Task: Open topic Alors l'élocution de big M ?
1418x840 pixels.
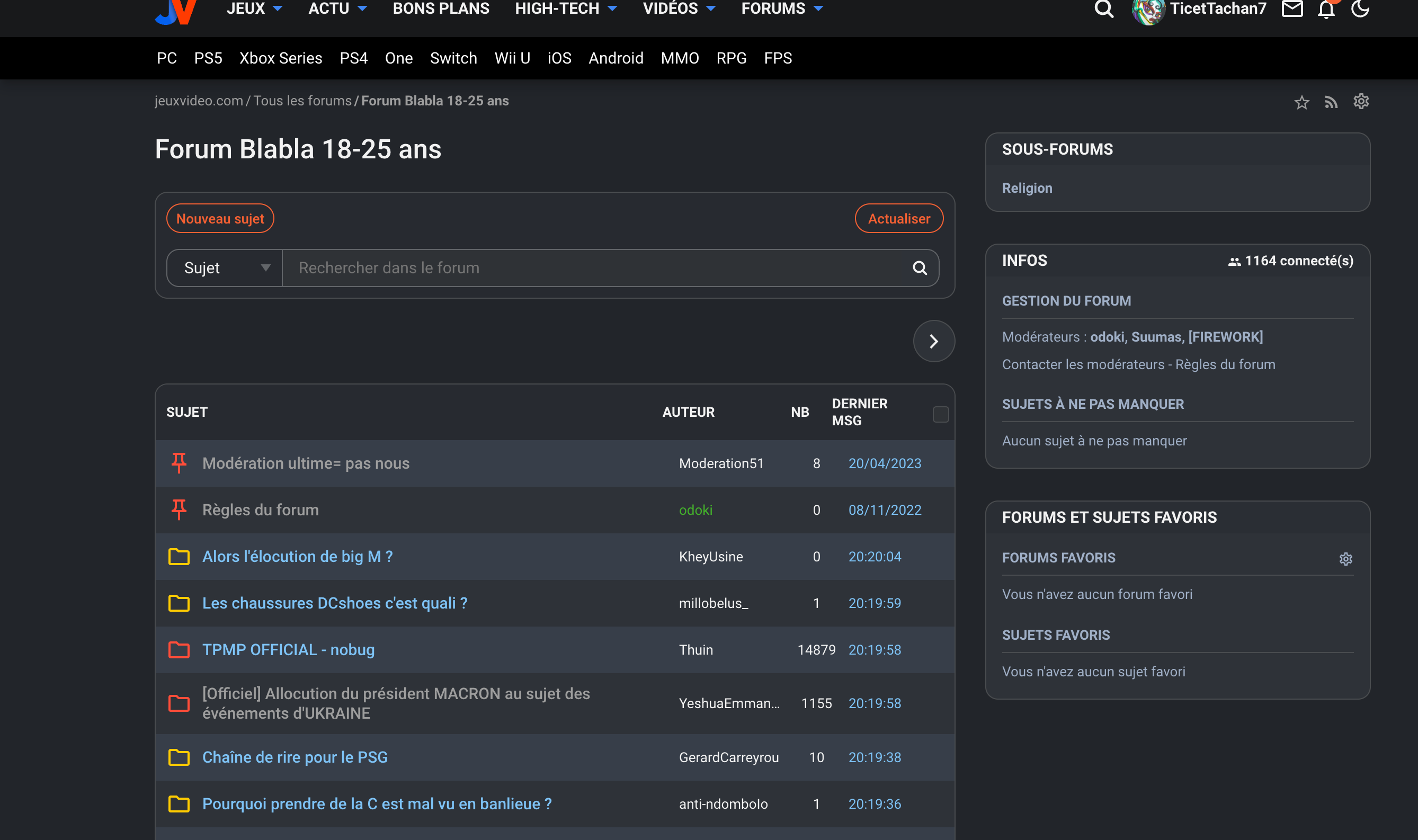Action: 297,557
